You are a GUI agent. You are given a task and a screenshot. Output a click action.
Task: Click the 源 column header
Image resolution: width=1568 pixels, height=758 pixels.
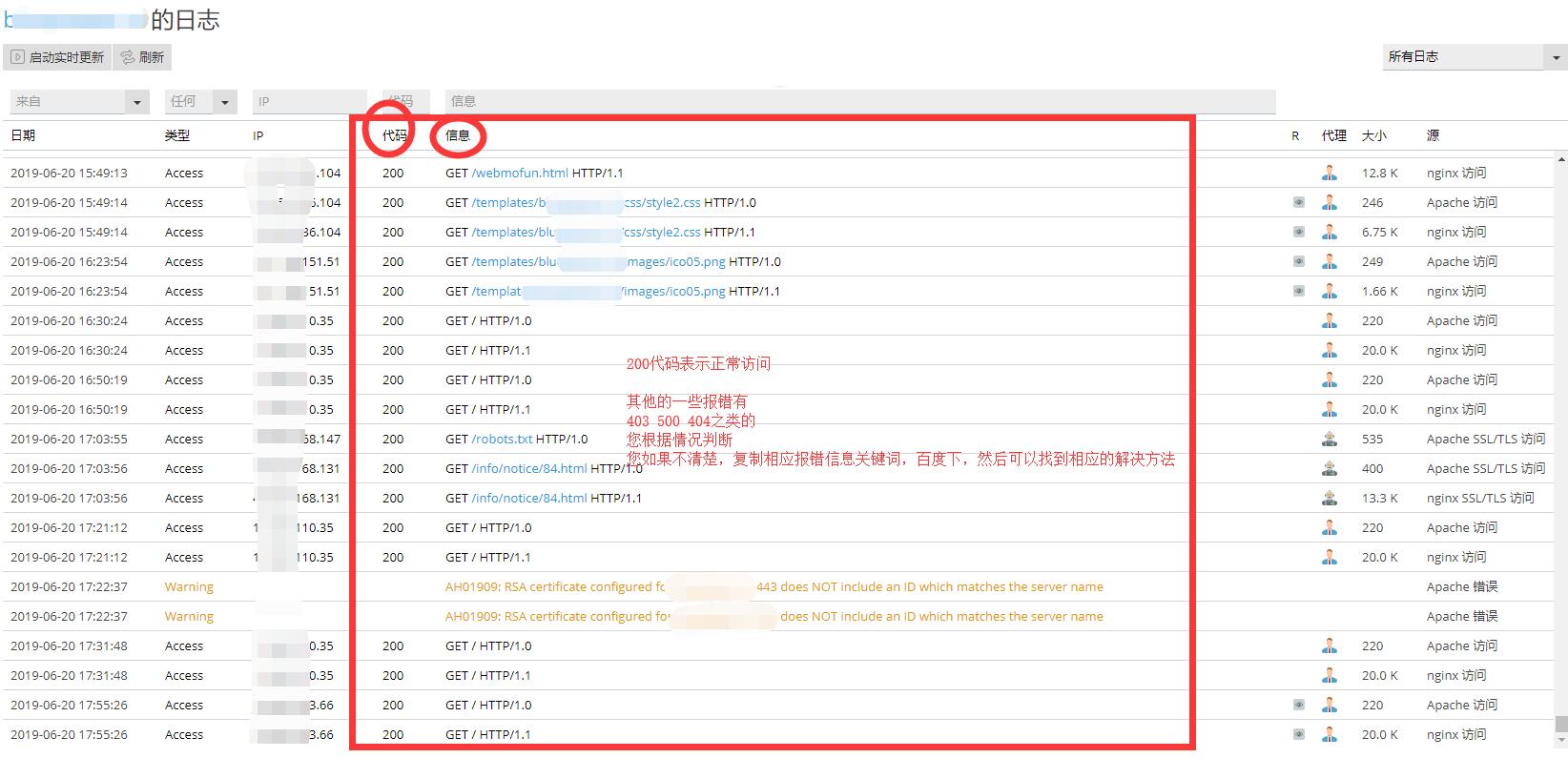coord(1433,135)
